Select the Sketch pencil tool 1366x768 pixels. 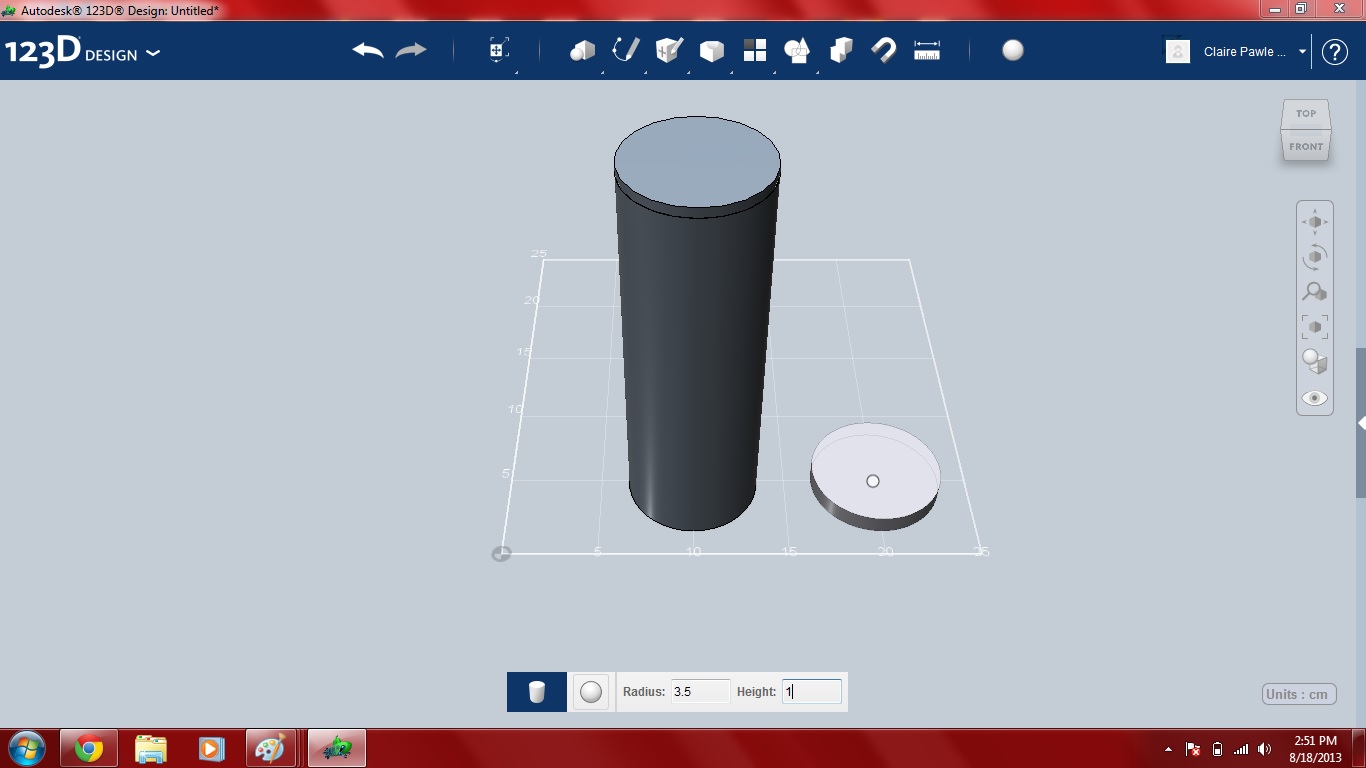pos(626,50)
